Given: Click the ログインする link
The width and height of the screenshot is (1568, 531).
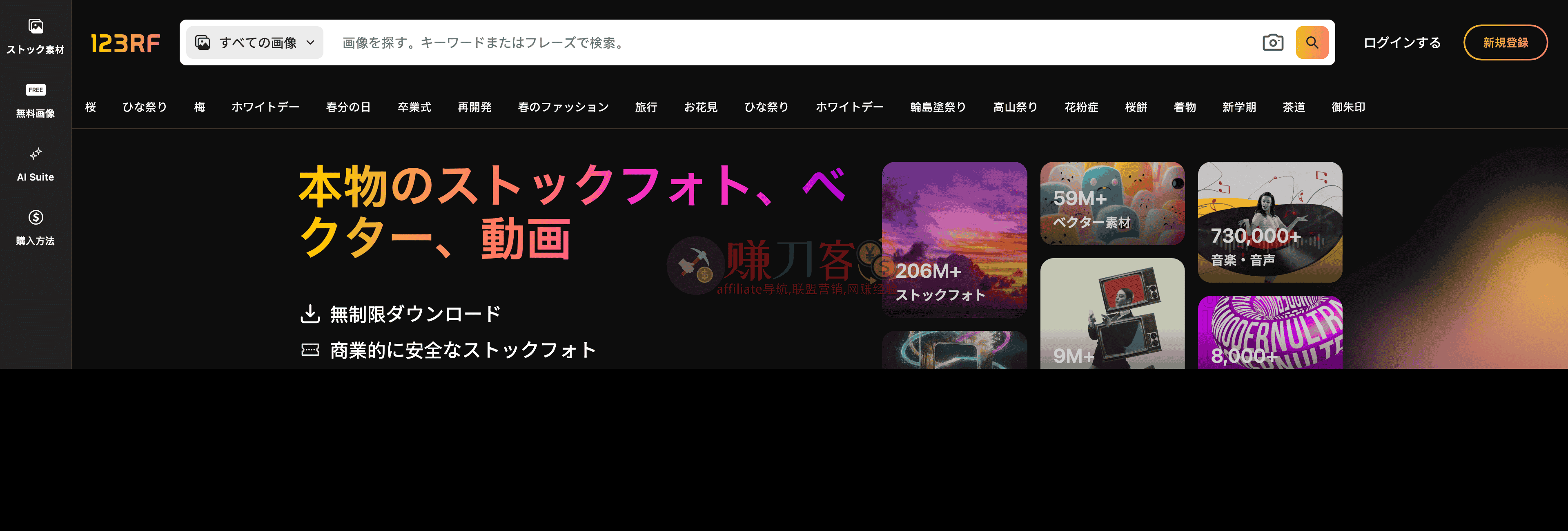Looking at the screenshot, I should coord(1401,42).
